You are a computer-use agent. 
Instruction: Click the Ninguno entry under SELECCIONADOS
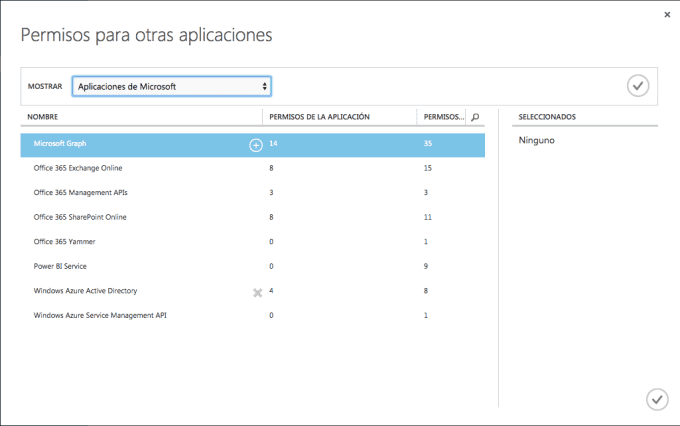point(536,140)
